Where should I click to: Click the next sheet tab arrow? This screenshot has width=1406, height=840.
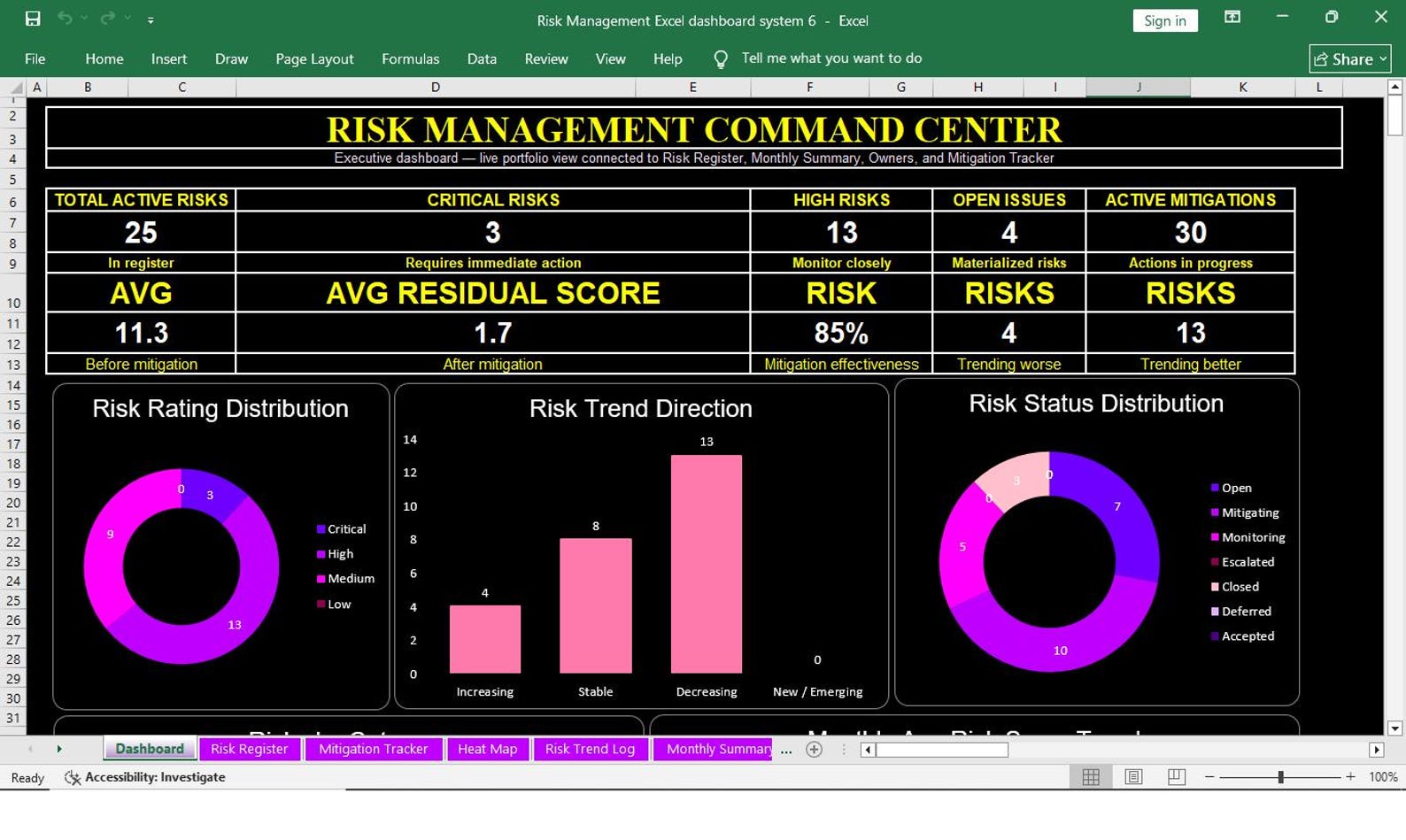pos(59,749)
